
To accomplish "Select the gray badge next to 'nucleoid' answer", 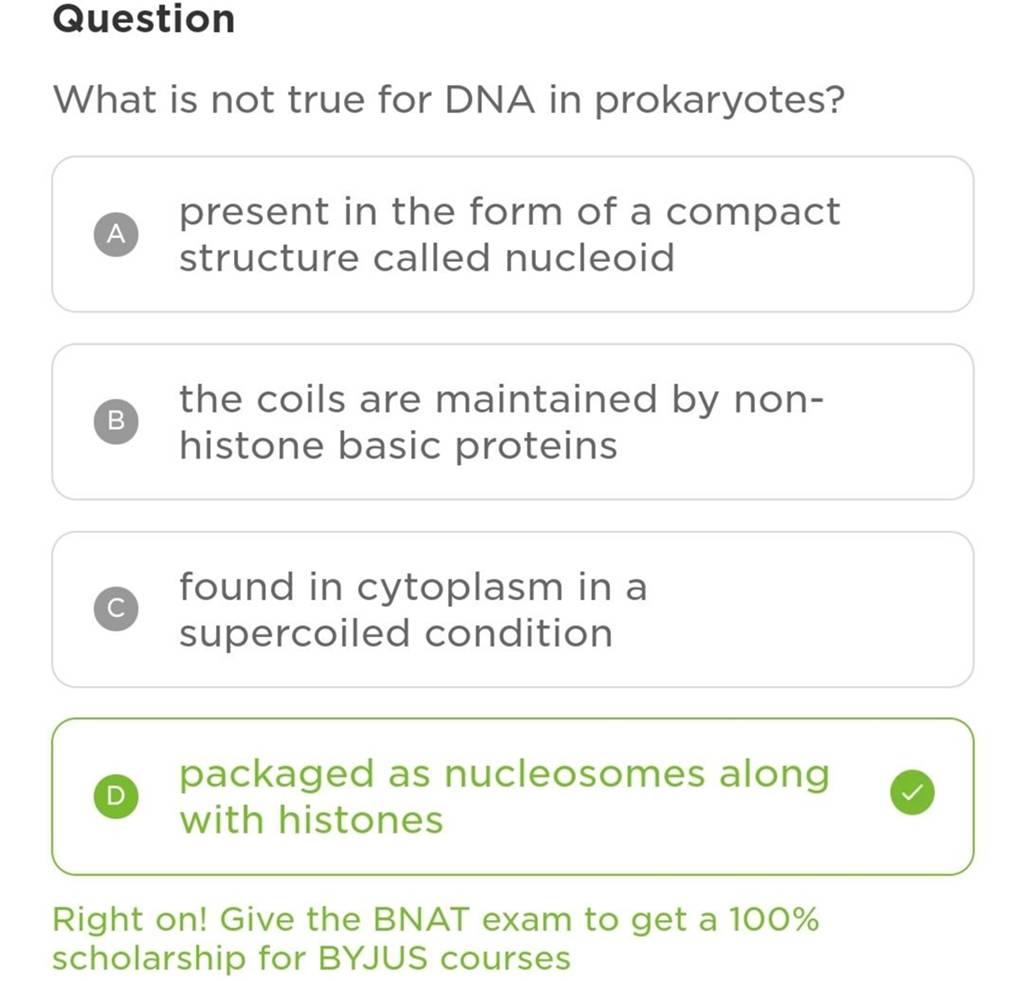I will pos(116,233).
